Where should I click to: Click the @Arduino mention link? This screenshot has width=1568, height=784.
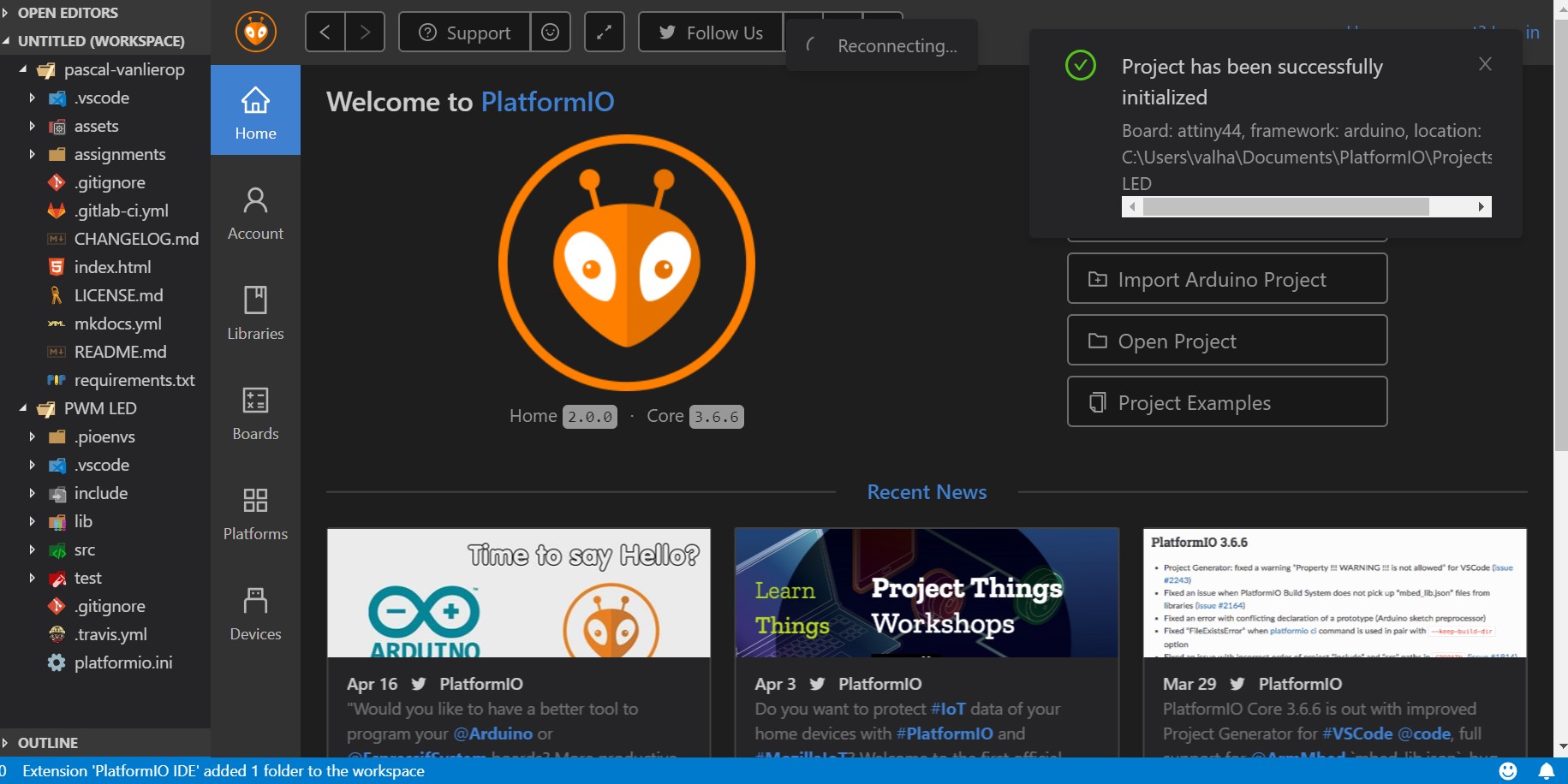[x=492, y=734]
